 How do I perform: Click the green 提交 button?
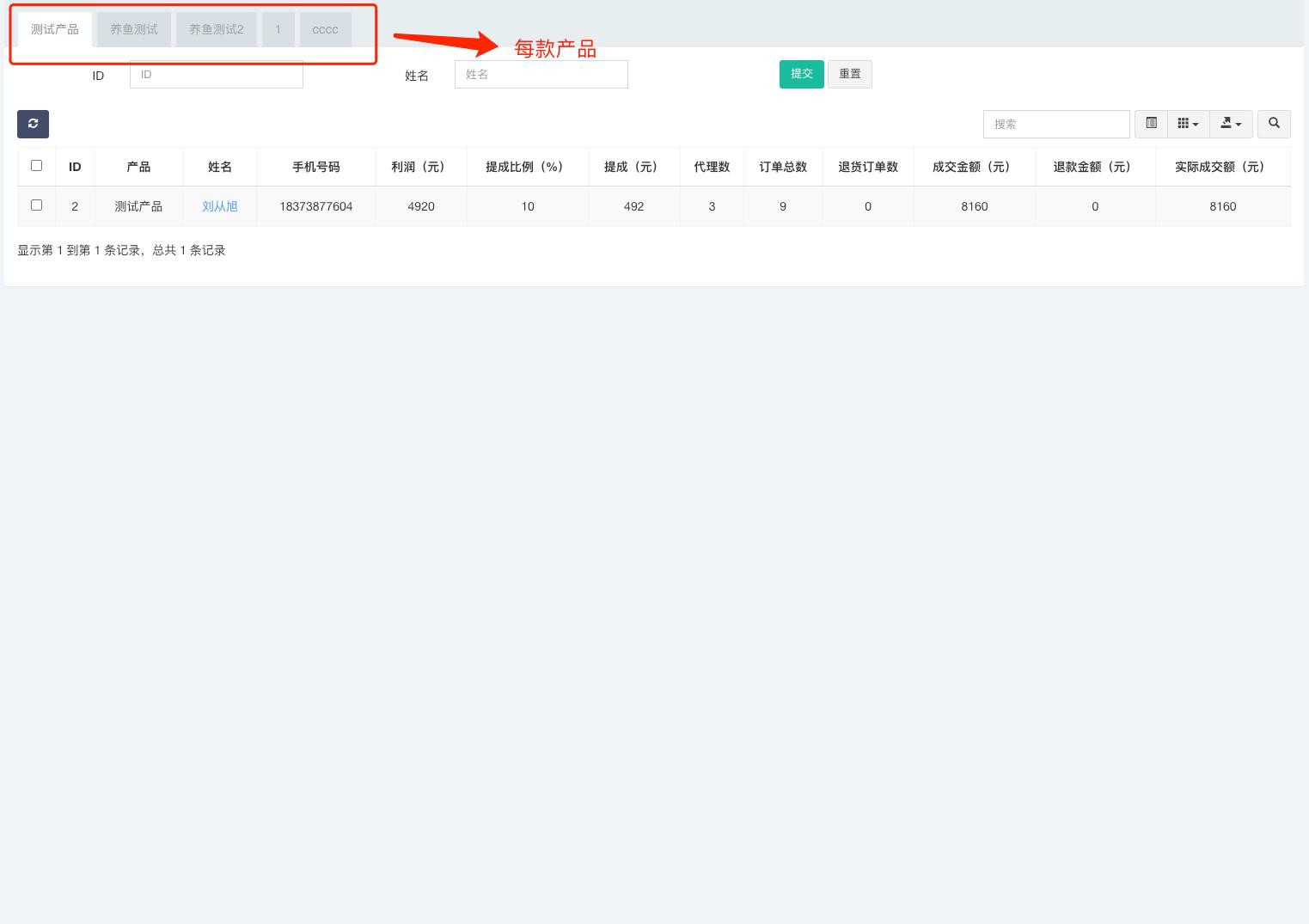pos(802,74)
